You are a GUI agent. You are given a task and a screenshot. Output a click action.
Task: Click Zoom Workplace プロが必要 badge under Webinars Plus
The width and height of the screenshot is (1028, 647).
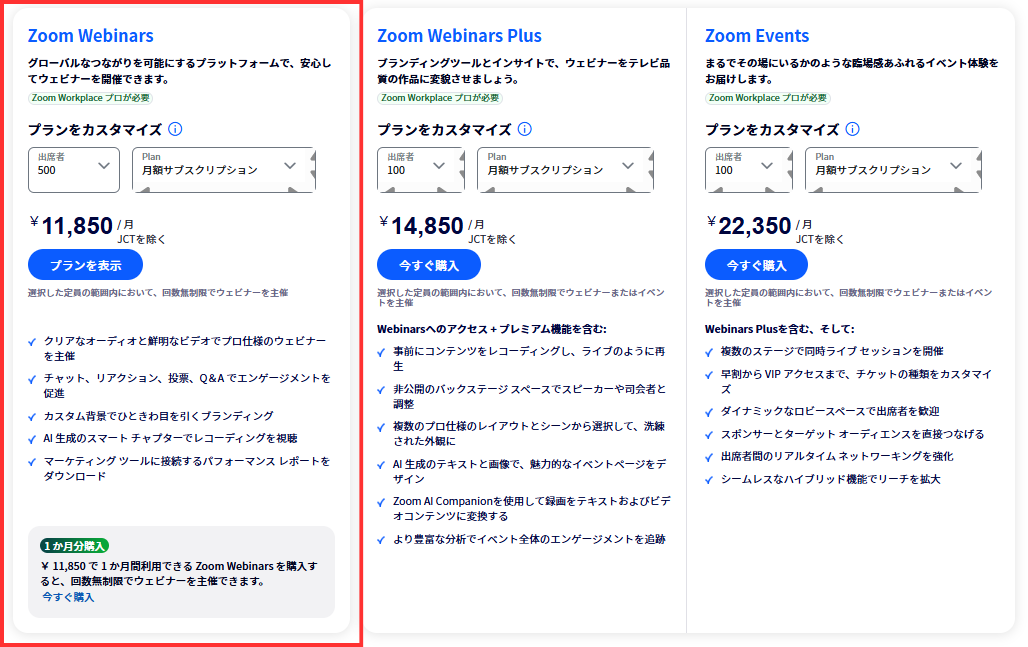439,98
